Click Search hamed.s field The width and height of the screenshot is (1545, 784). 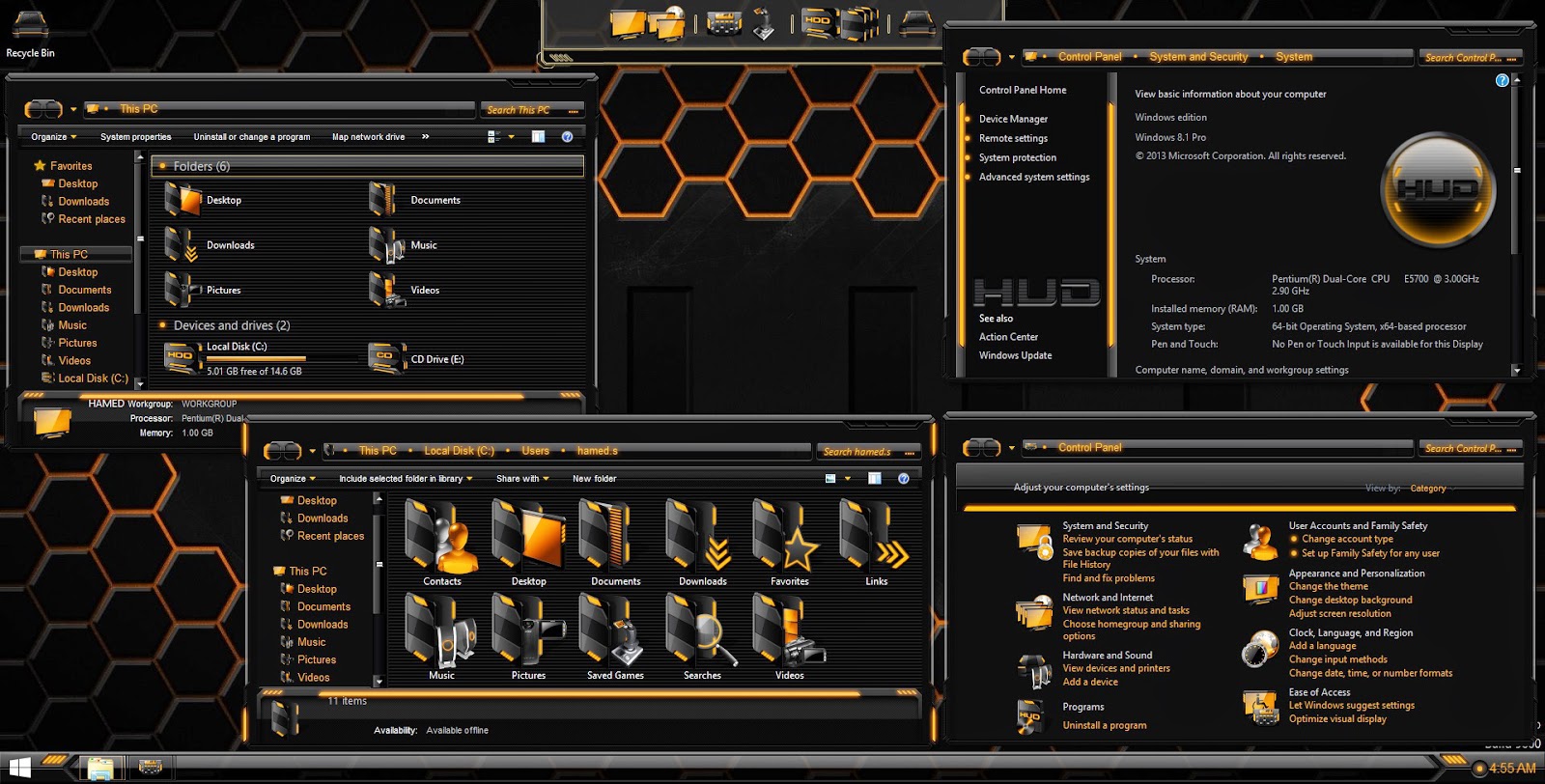868,452
